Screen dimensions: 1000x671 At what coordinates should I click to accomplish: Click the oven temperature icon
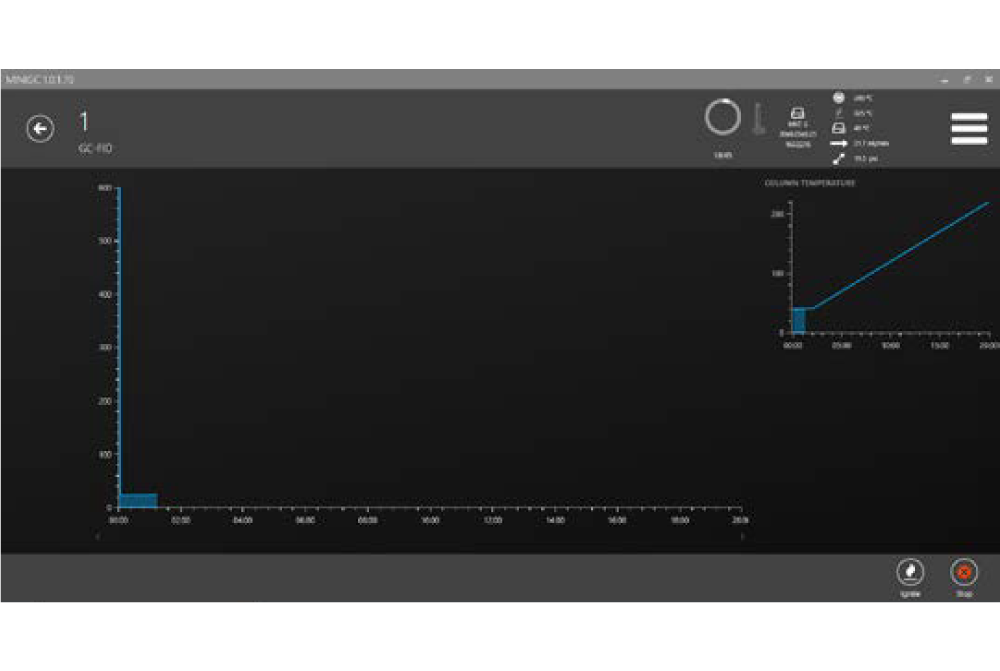[x=838, y=128]
